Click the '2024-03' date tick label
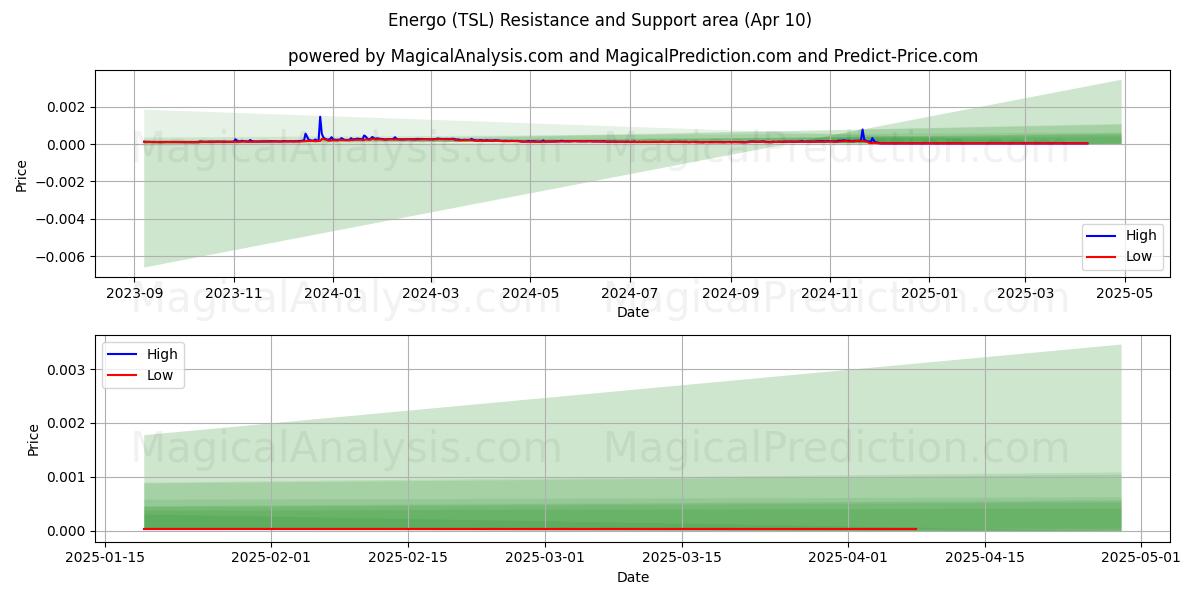The width and height of the screenshot is (1200, 600). coord(431,294)
